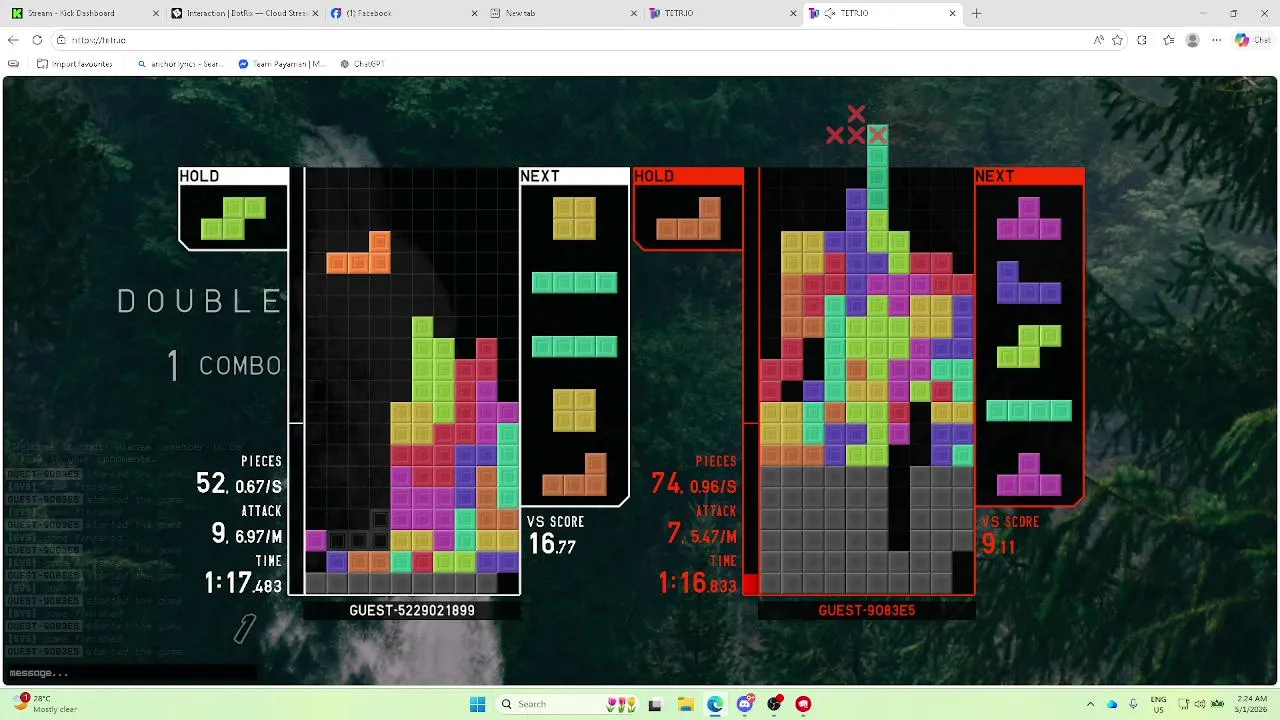Reload the TETR.IO page
Screen dimensions: 1280x720
(x=37, y=40)
